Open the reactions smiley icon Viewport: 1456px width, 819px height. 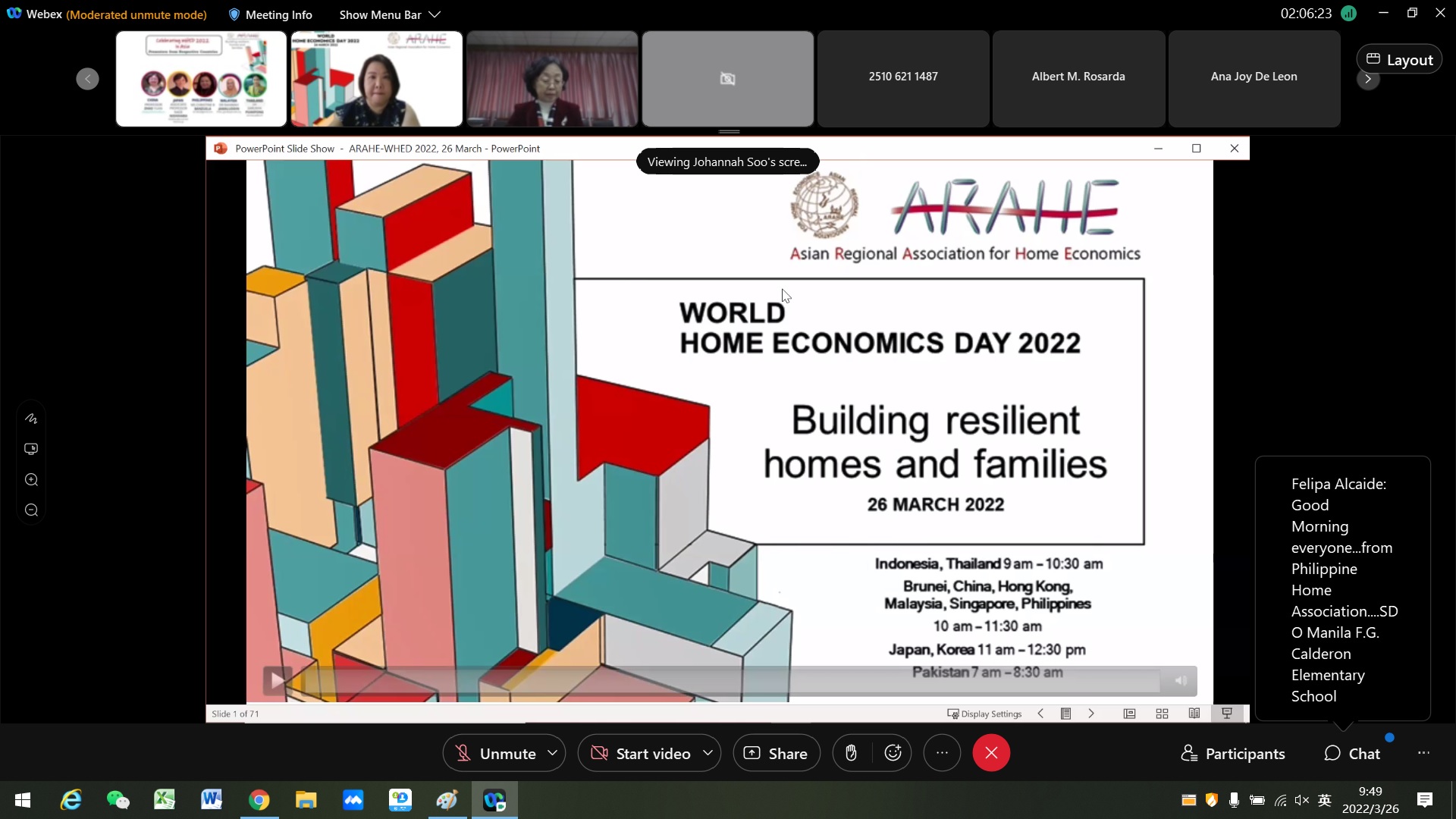pyautogui.click(x=893, y=753)
